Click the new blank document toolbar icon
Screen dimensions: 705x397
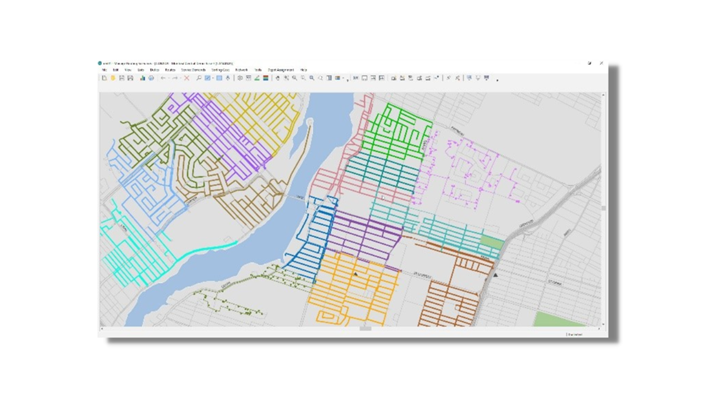point(104,78)
